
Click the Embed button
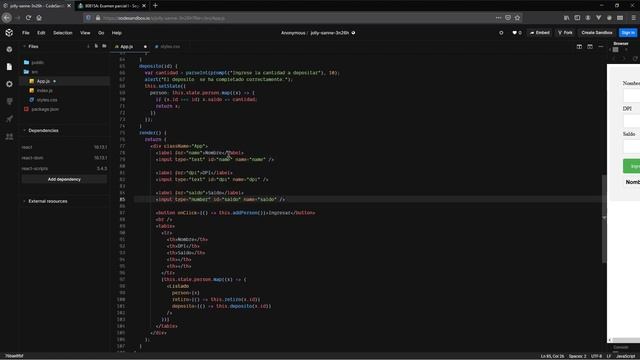(x=540, y=33)
